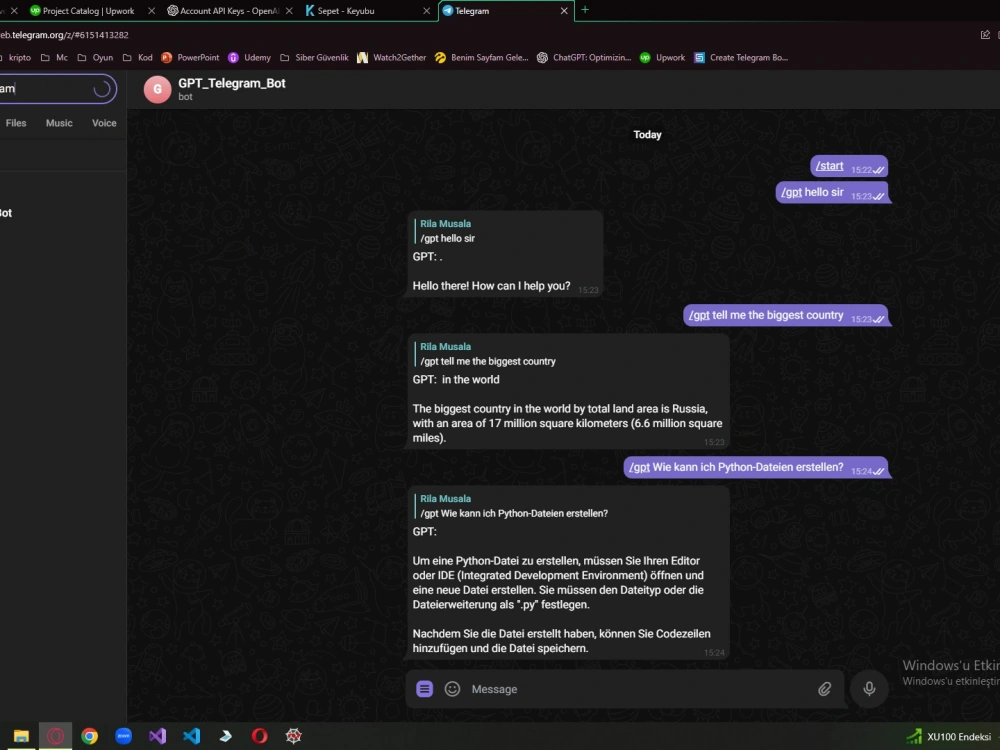Open the bot commands menu icon

tap(424, 689)
